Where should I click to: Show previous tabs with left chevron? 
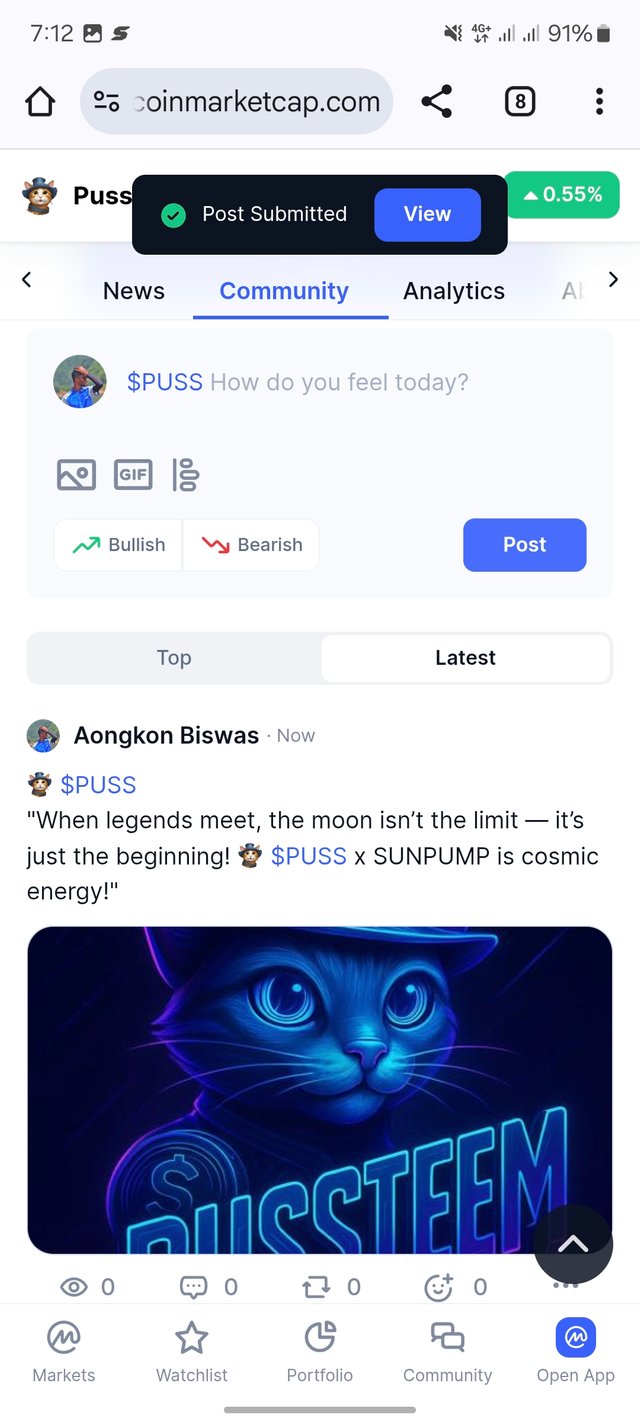tap(27, 280)
